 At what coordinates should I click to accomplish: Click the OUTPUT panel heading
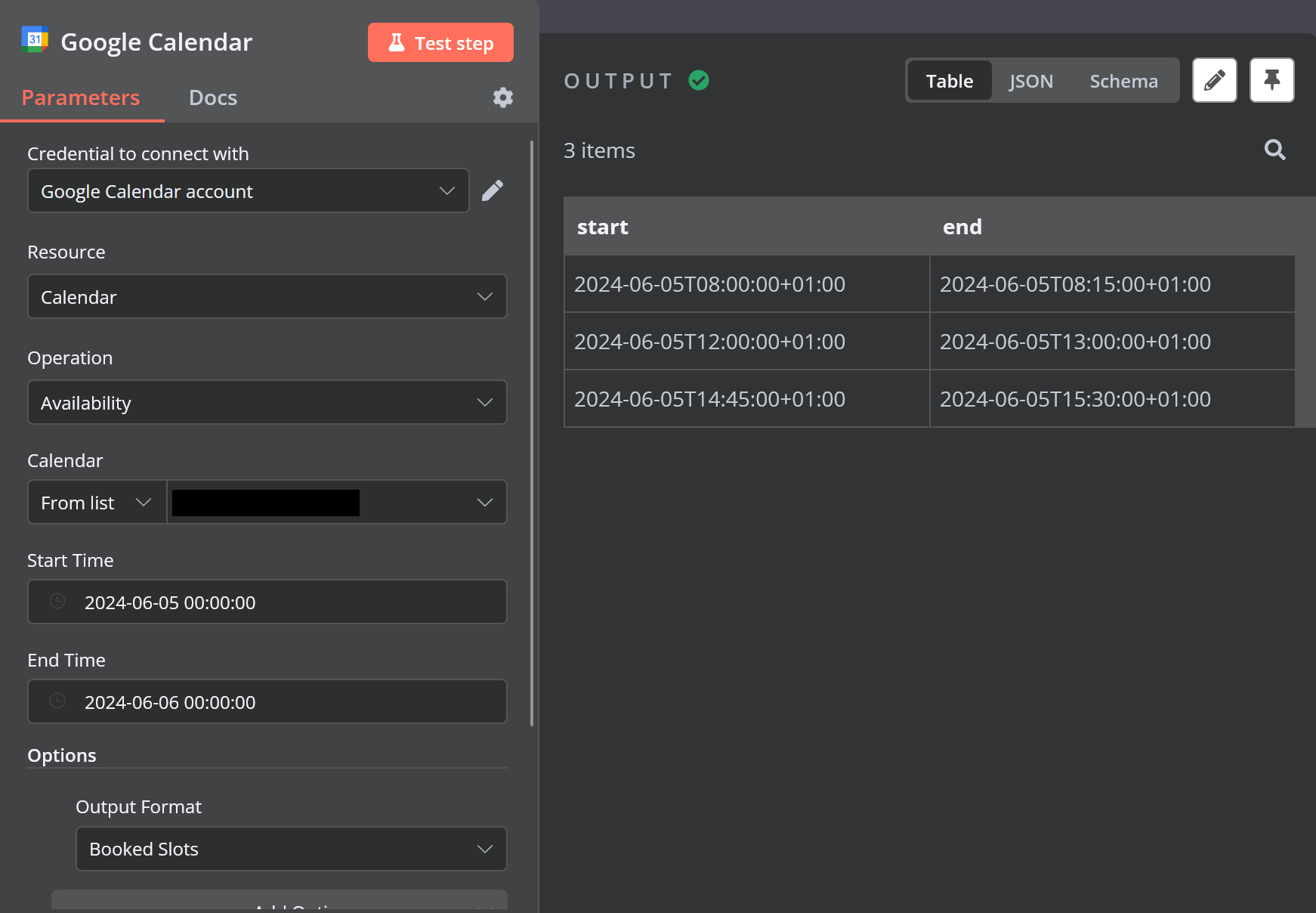coord(618,81)
